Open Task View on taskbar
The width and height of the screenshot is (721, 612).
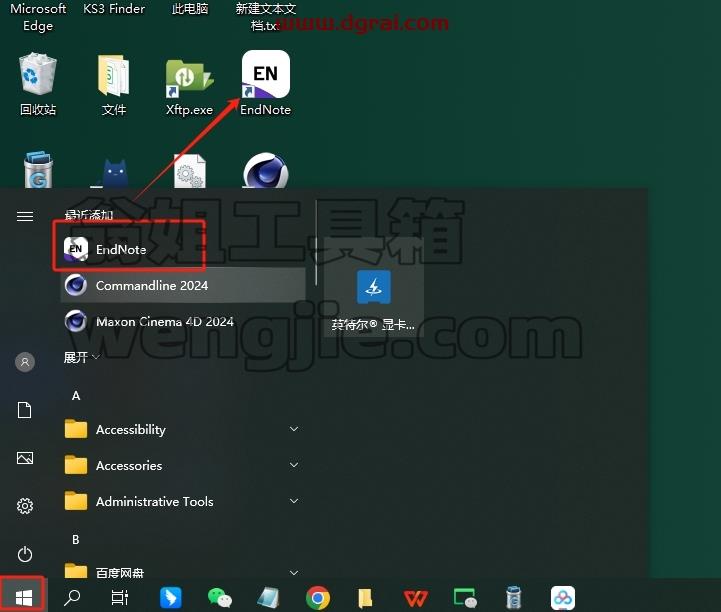point(120,597)
